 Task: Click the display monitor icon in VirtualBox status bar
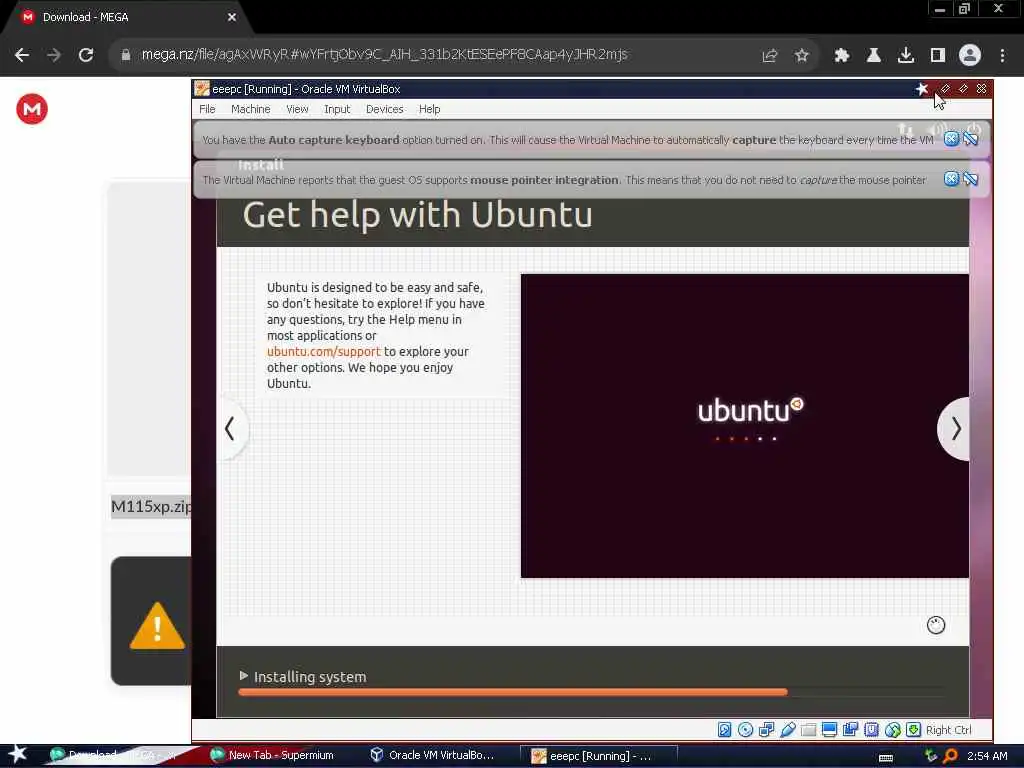(829, 729)
